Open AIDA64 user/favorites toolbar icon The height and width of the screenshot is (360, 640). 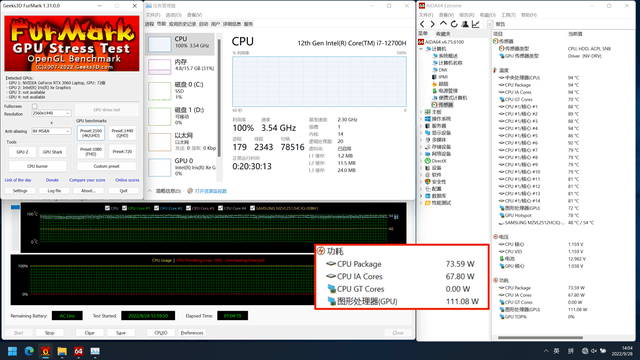point(465,24)
